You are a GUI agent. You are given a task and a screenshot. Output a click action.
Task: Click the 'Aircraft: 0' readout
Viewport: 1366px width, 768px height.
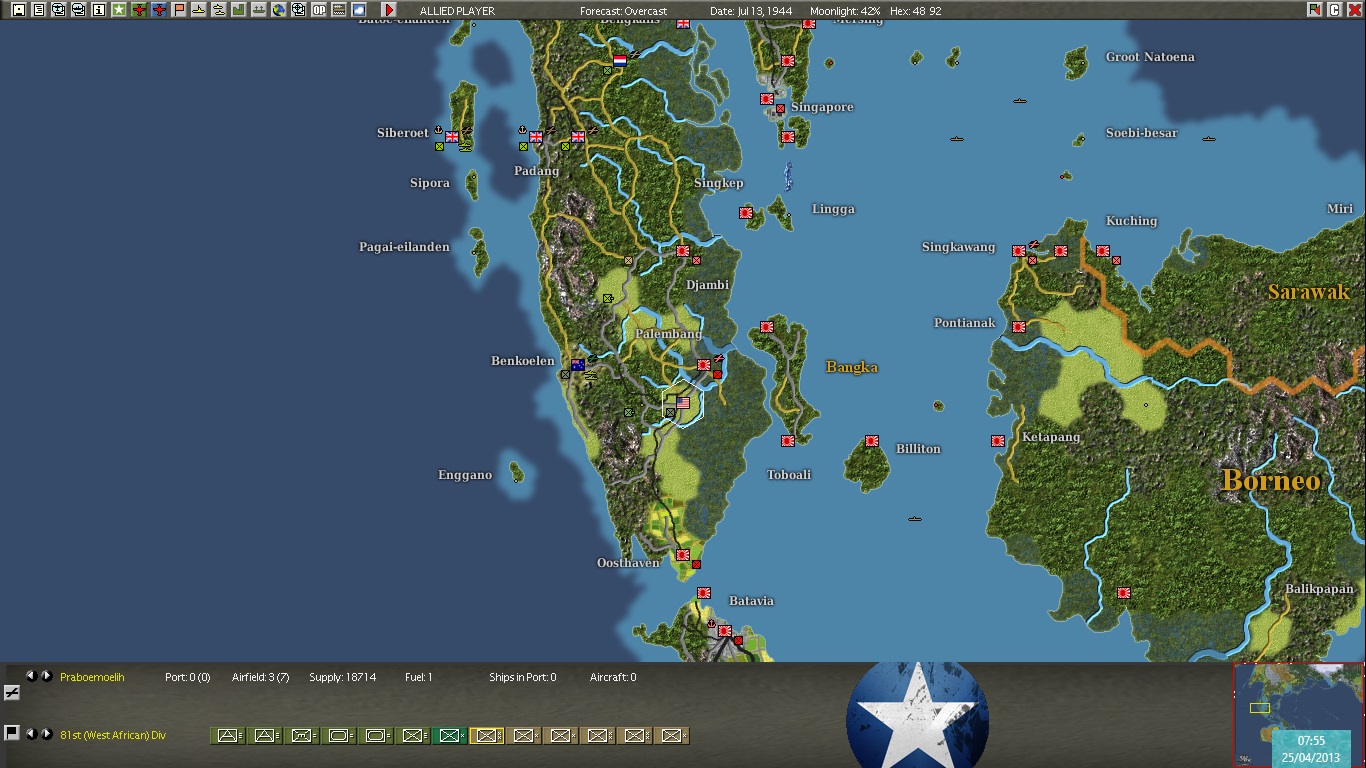coord(613,677)
